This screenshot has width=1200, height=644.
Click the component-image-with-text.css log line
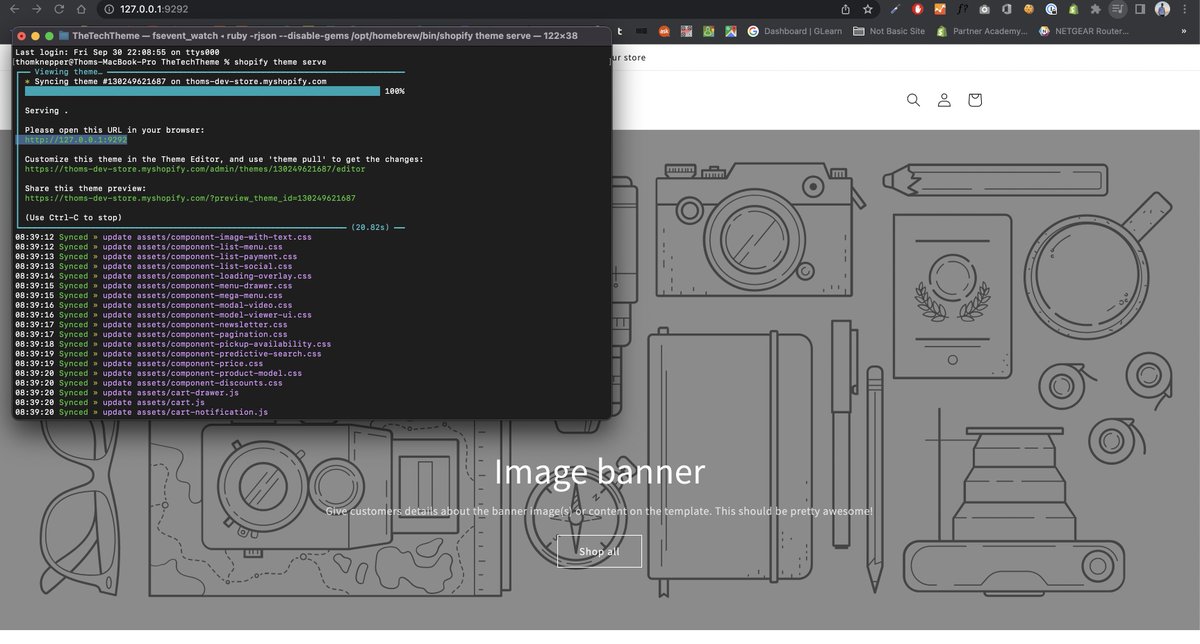pos(163,237)
